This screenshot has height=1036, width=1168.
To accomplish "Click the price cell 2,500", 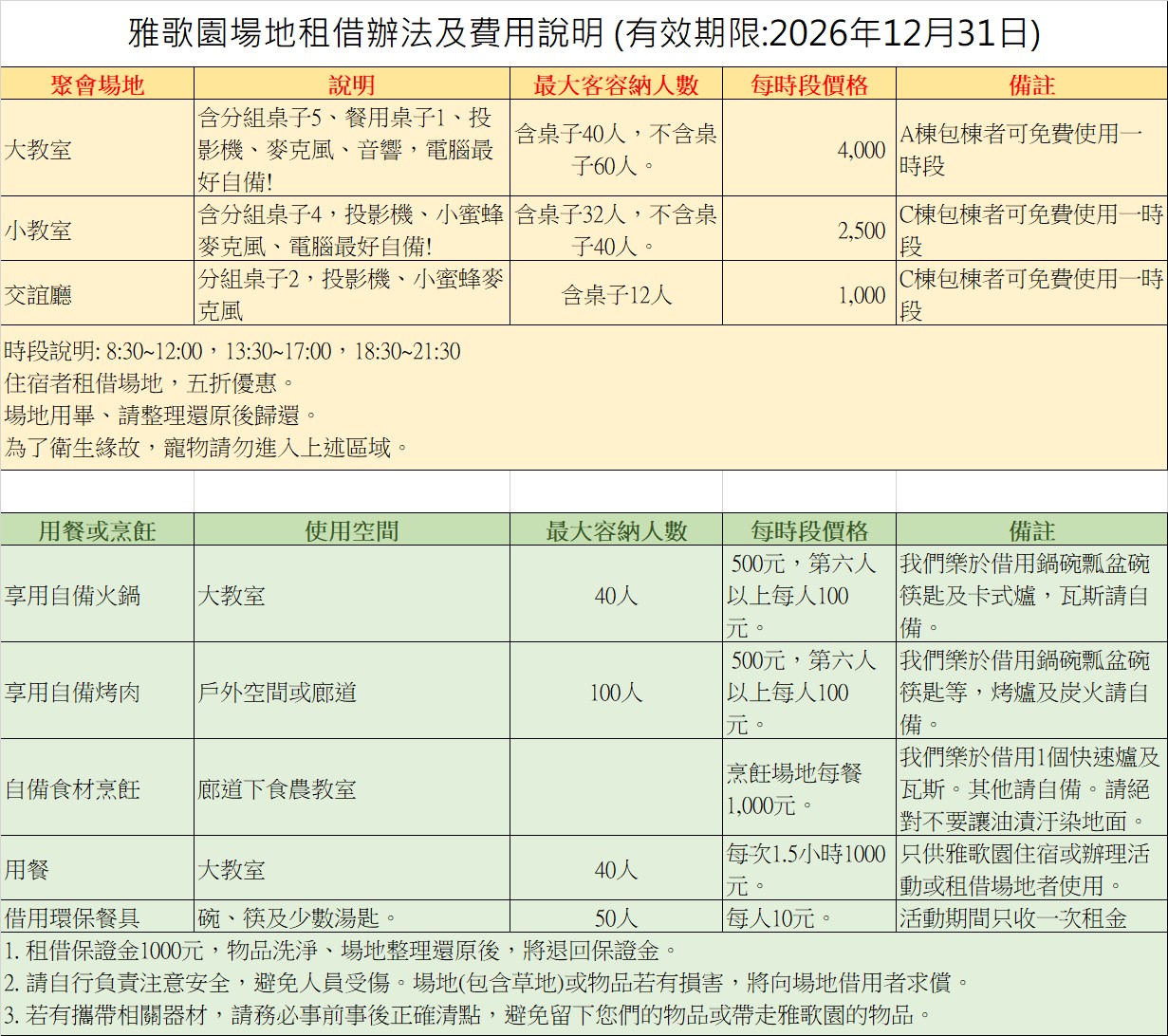I will [809, 230].
